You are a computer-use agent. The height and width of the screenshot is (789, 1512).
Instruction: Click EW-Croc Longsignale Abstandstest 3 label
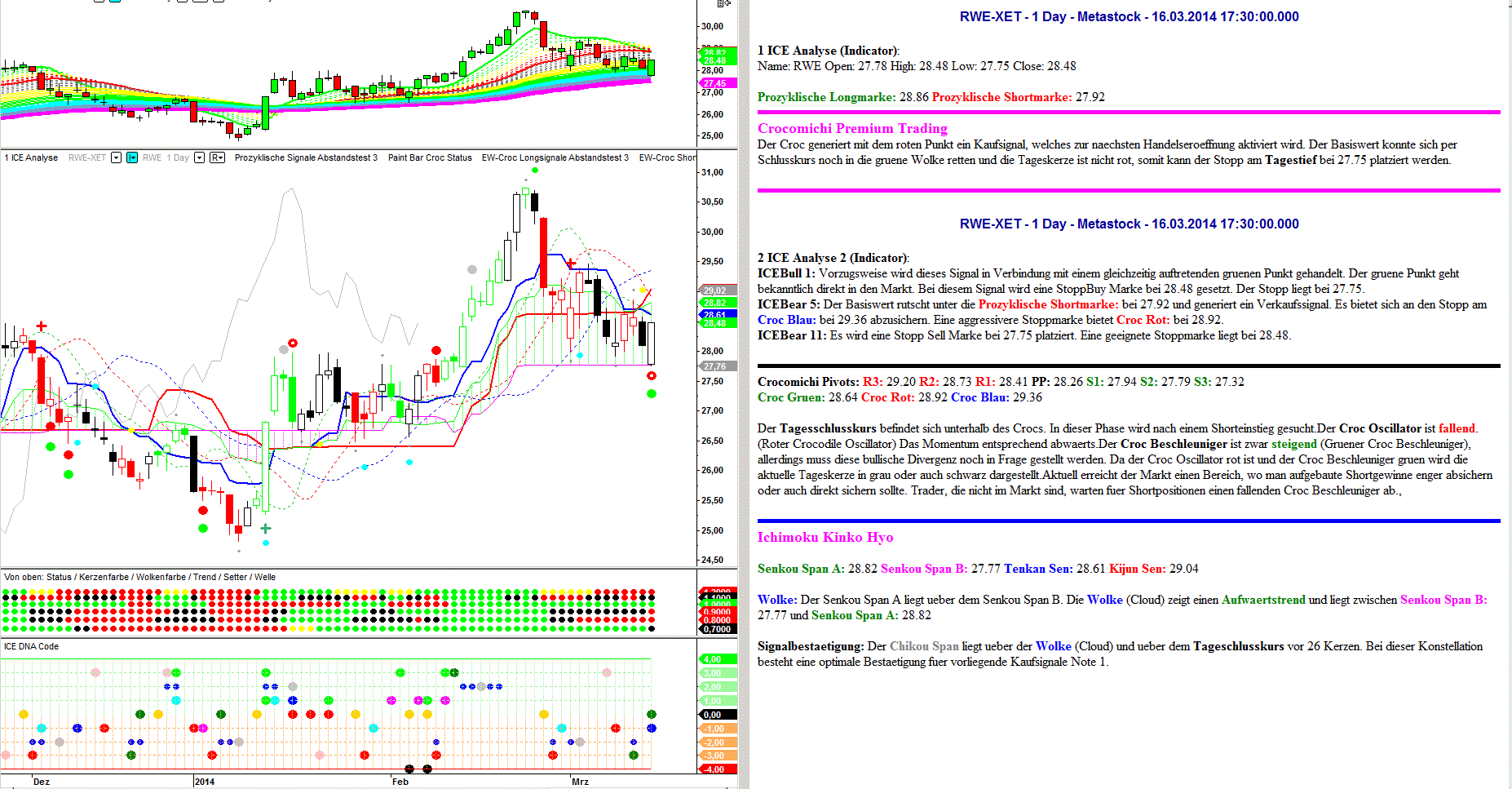click(555, 157)
